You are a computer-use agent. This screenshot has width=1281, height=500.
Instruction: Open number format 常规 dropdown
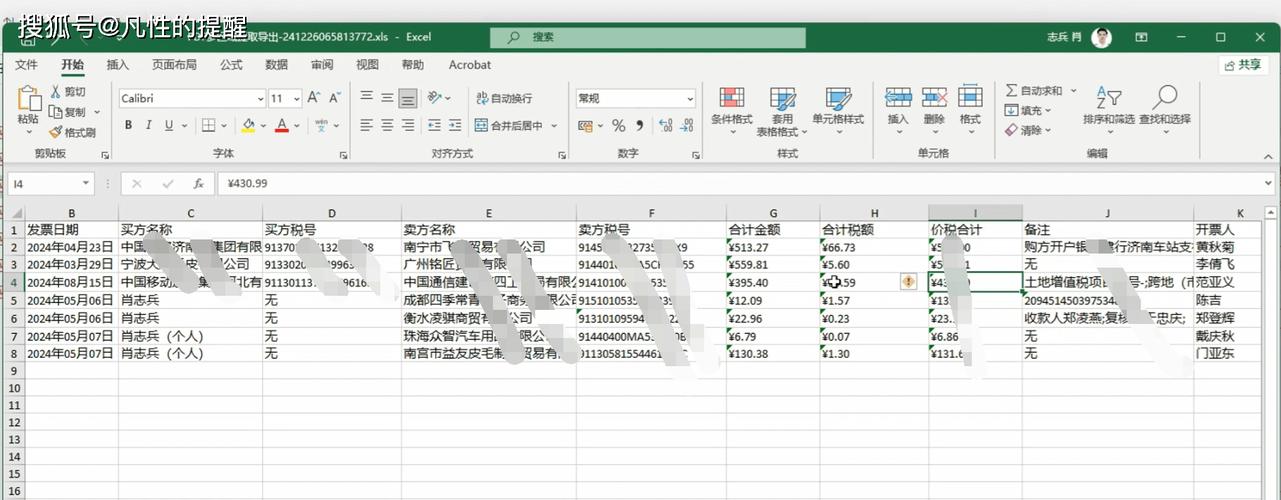[x=689, y=99]
